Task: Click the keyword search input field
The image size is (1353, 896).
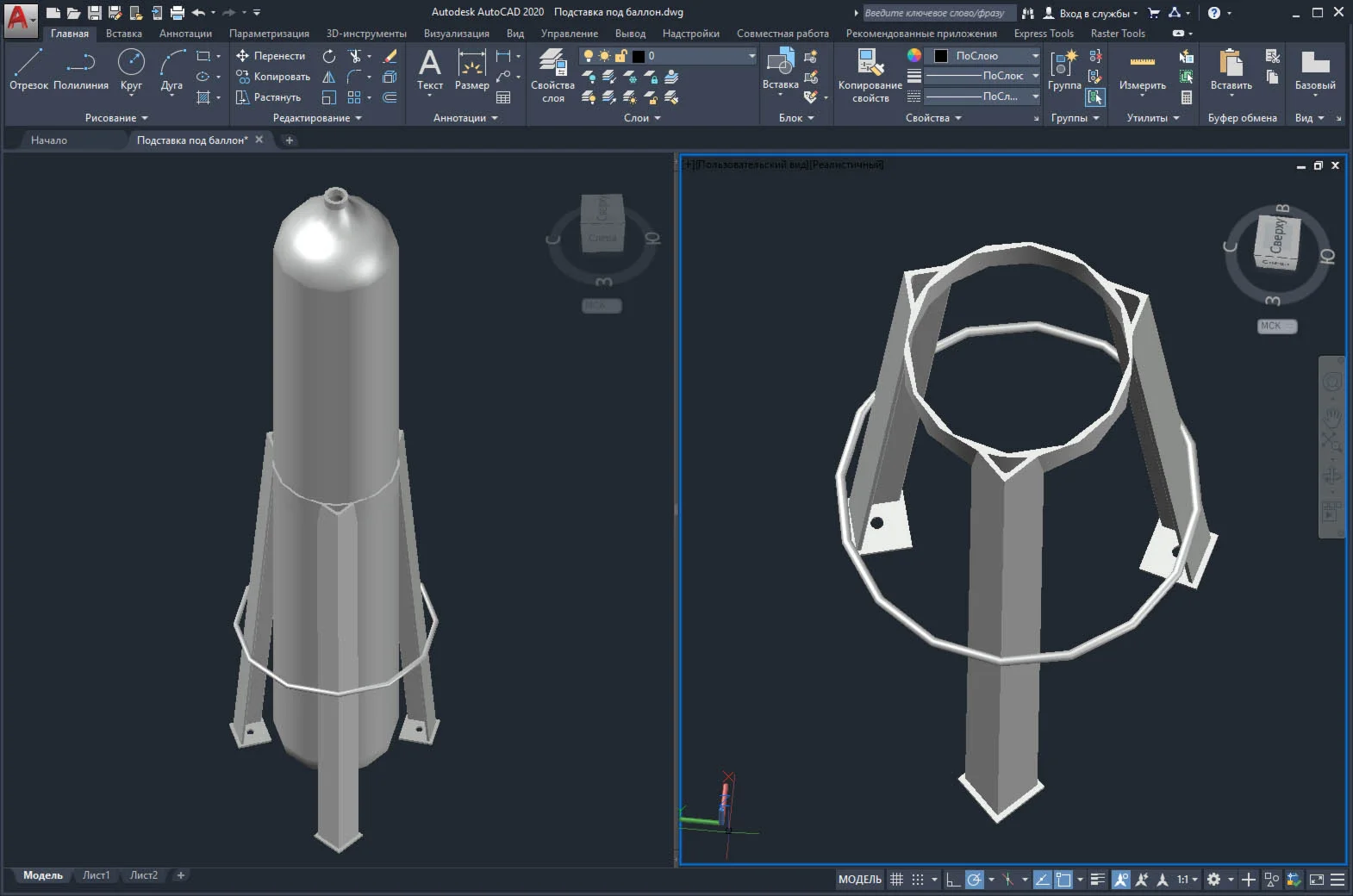Action: [x=938, y=13]
